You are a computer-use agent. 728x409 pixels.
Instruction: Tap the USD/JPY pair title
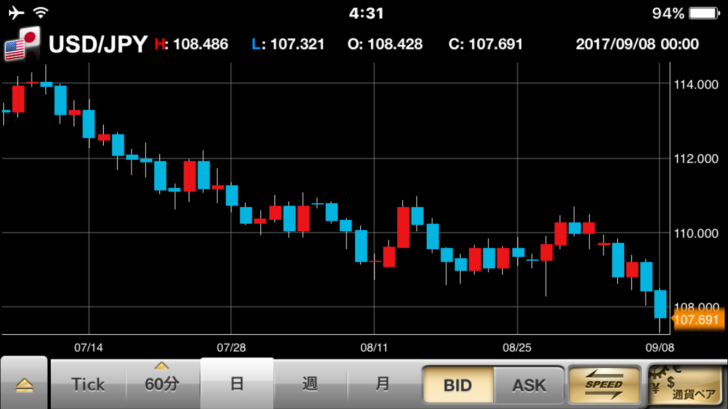[x=98, y=44]
